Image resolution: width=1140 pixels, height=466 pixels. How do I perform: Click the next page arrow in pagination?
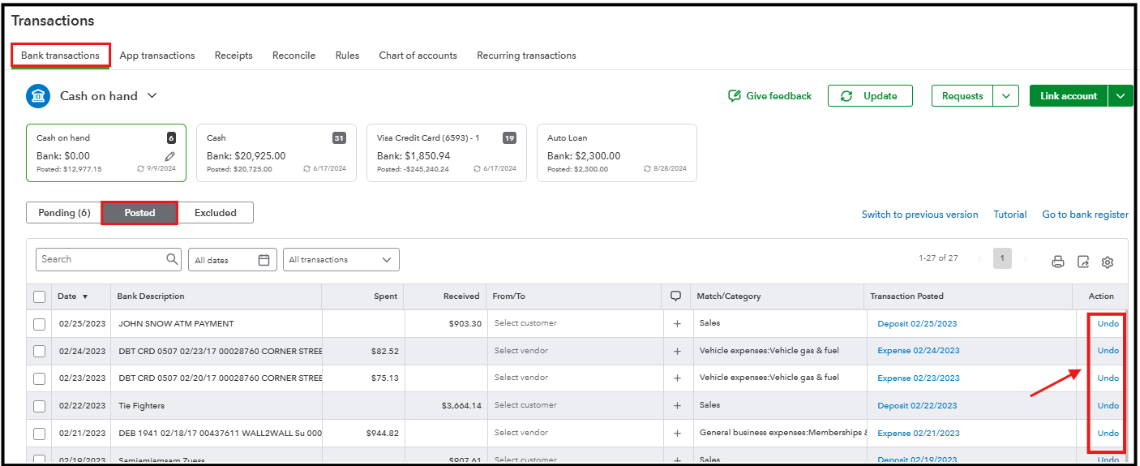(x=1025, y=259)
